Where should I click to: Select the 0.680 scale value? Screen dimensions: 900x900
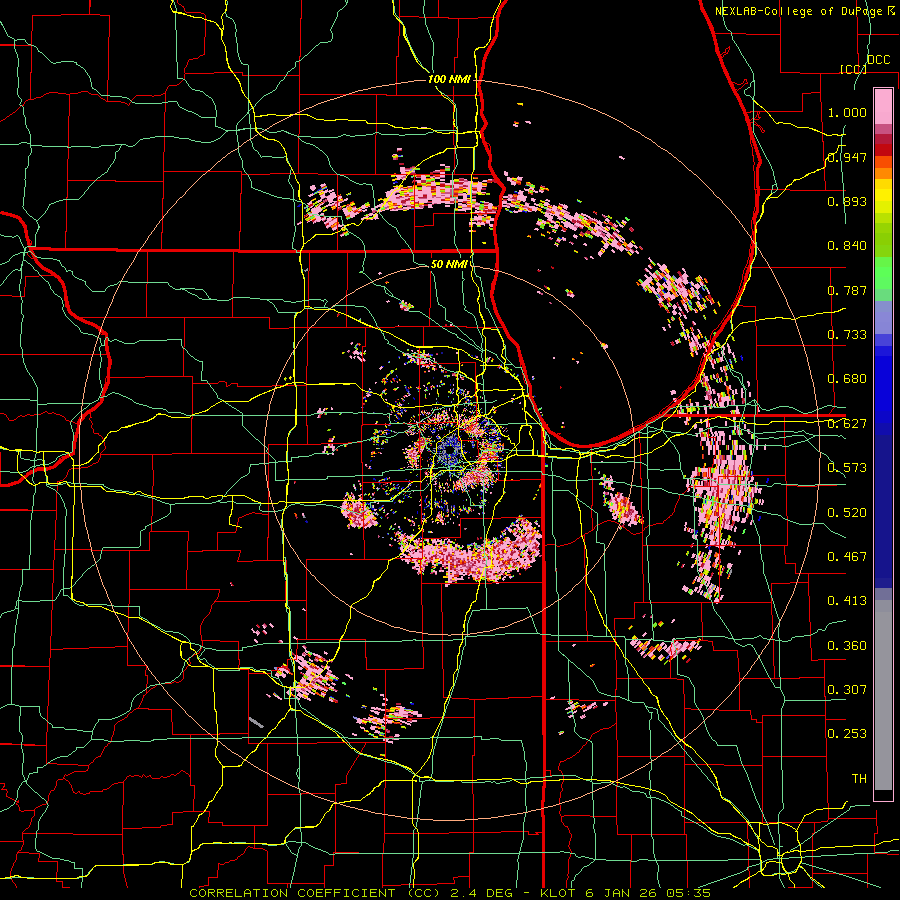847,379
